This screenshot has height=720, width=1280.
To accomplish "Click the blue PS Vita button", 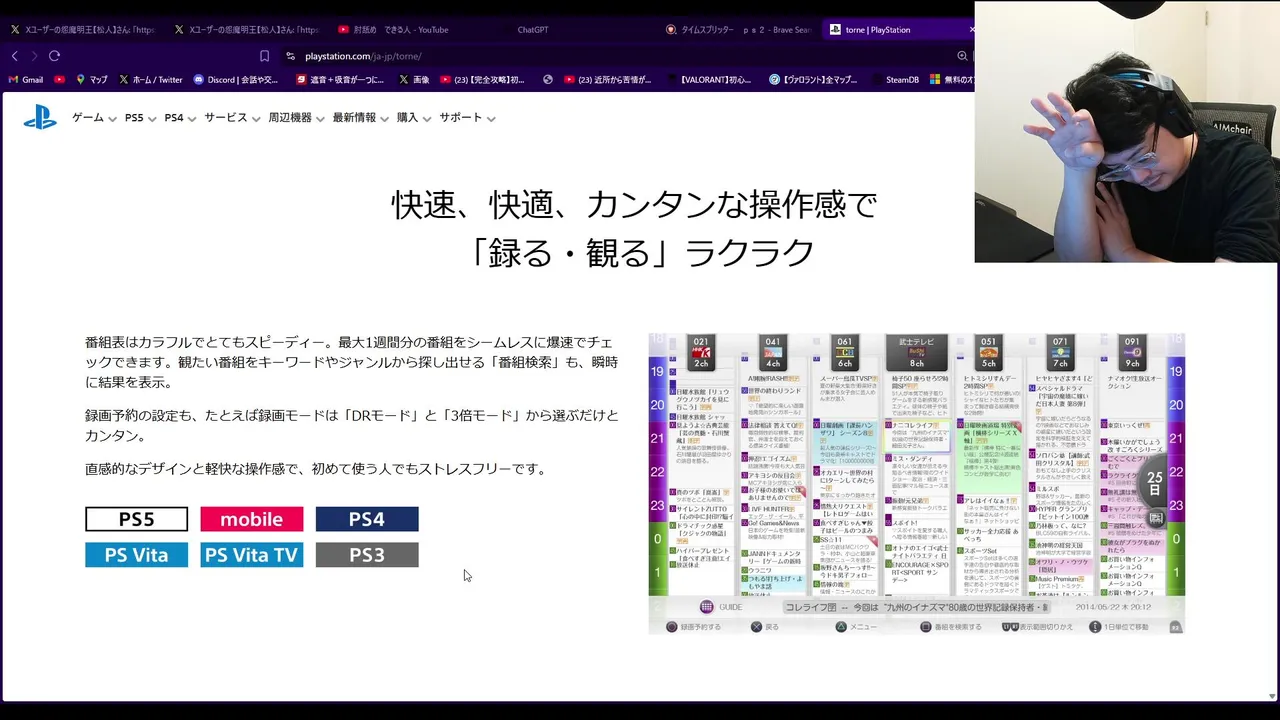I will point(136,555).
